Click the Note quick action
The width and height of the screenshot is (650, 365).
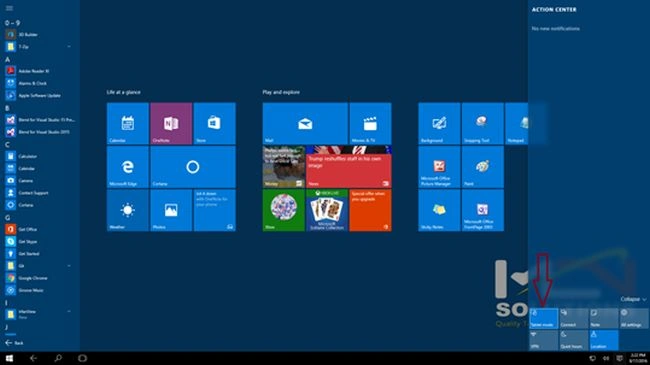(x=604, y=318)
